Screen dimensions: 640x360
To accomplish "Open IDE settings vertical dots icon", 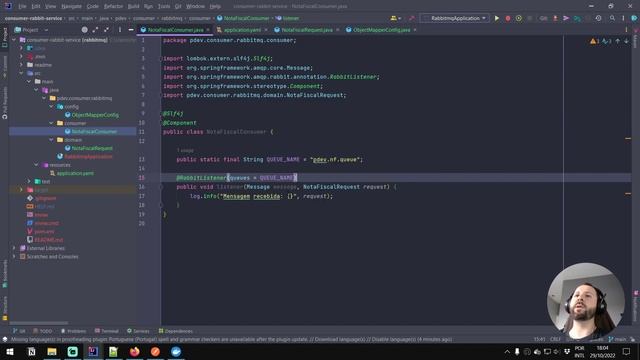I will [x=623, y=18].
